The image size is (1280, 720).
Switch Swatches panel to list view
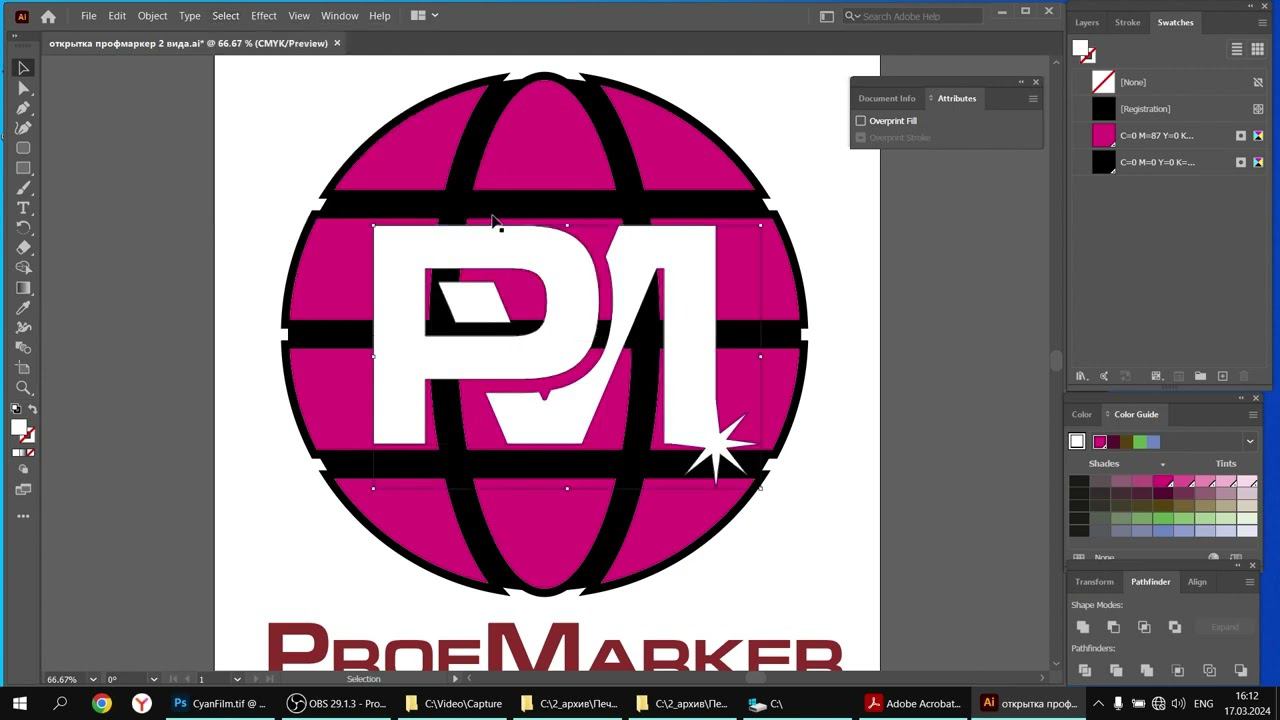1237,49
